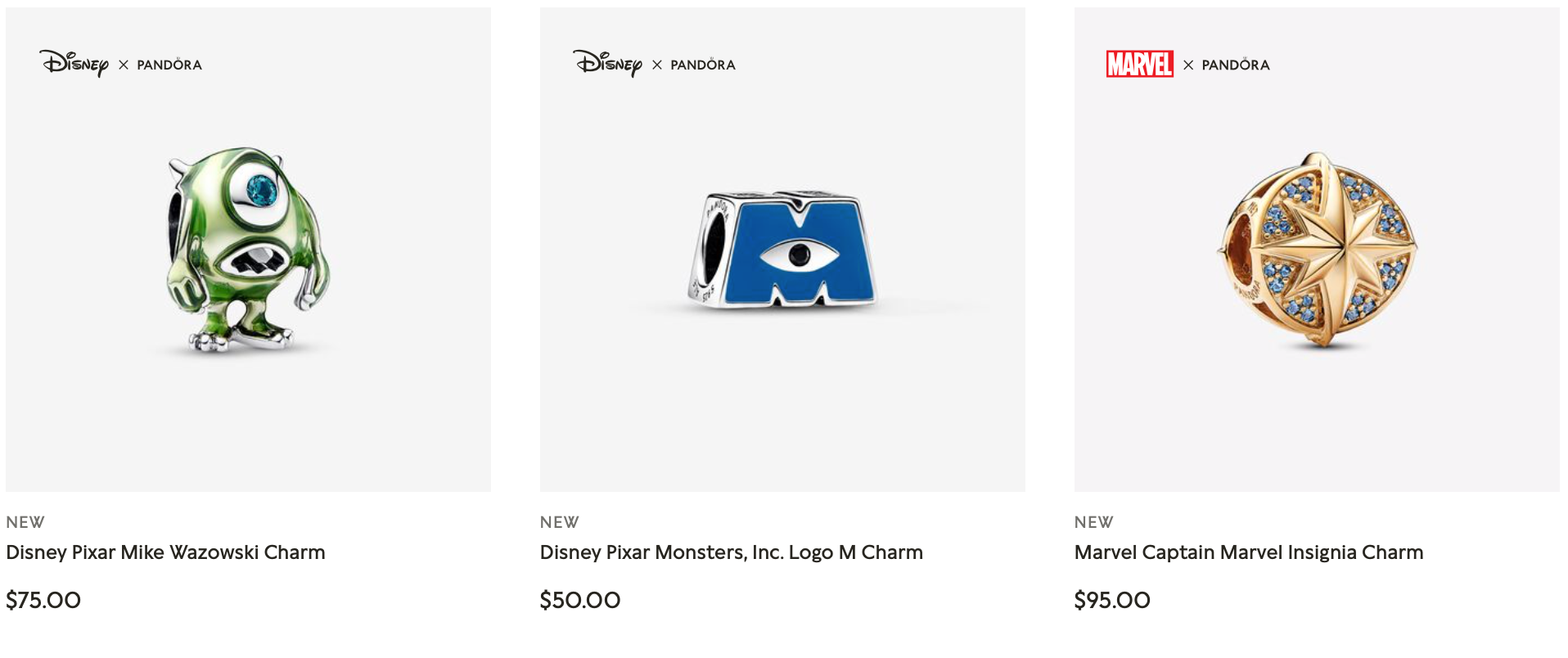Click the Disney logo on second product card
Image resolution: width=1568 pixels, height=658 pixels.
click(x=607, y=63)
